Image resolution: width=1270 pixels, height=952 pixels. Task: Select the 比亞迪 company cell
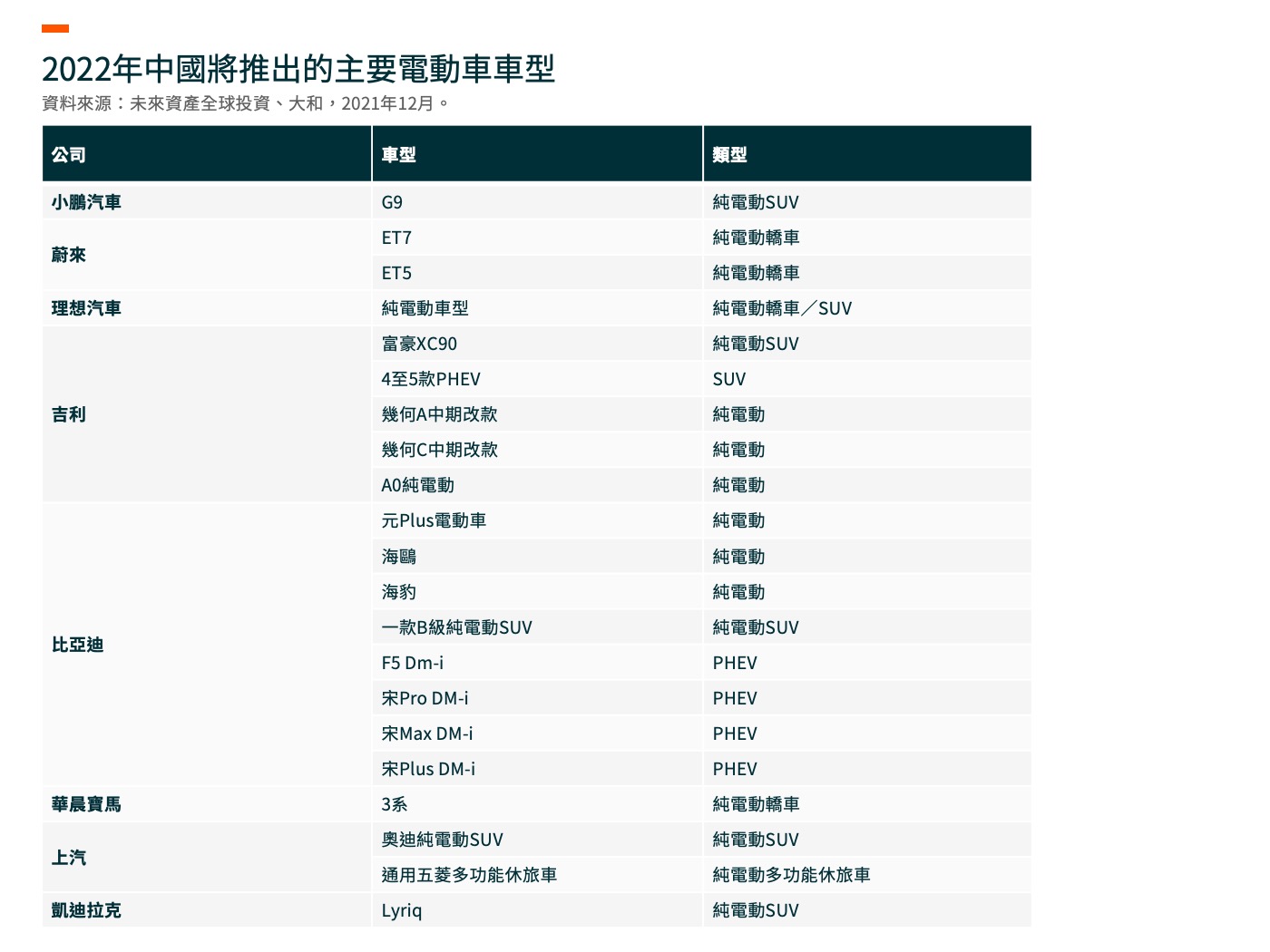[x=207, y=645]
